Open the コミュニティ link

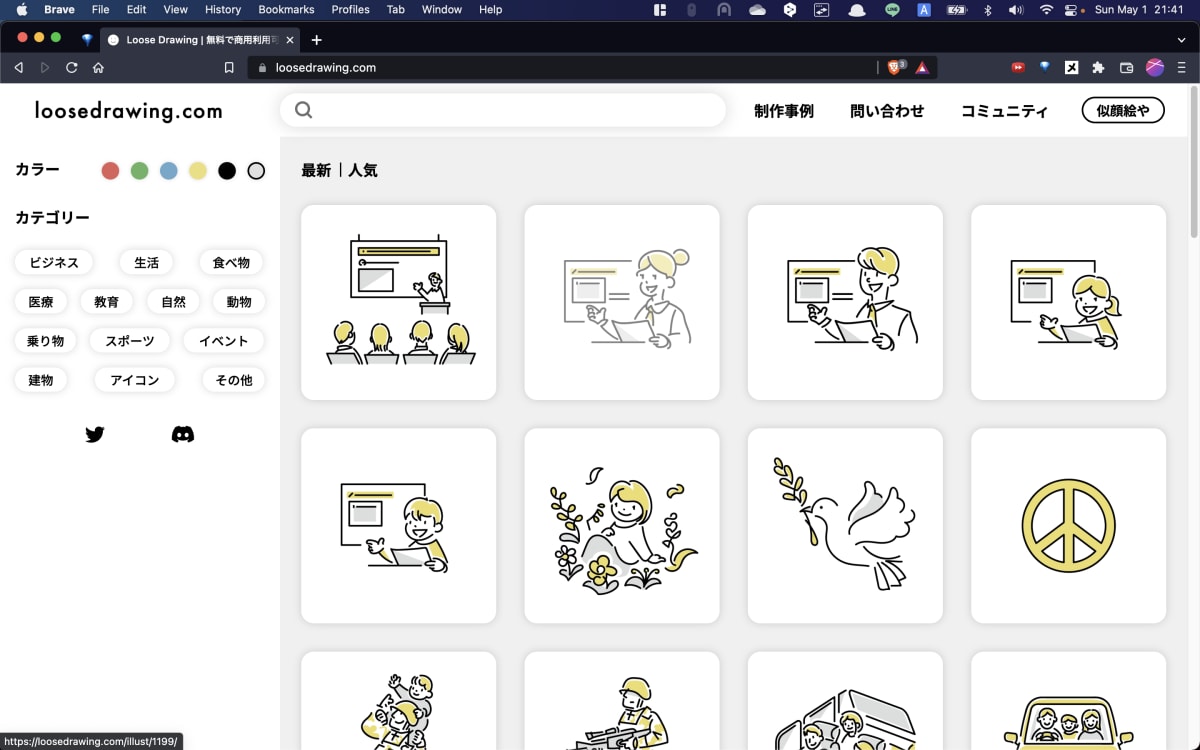(1004, 111)
